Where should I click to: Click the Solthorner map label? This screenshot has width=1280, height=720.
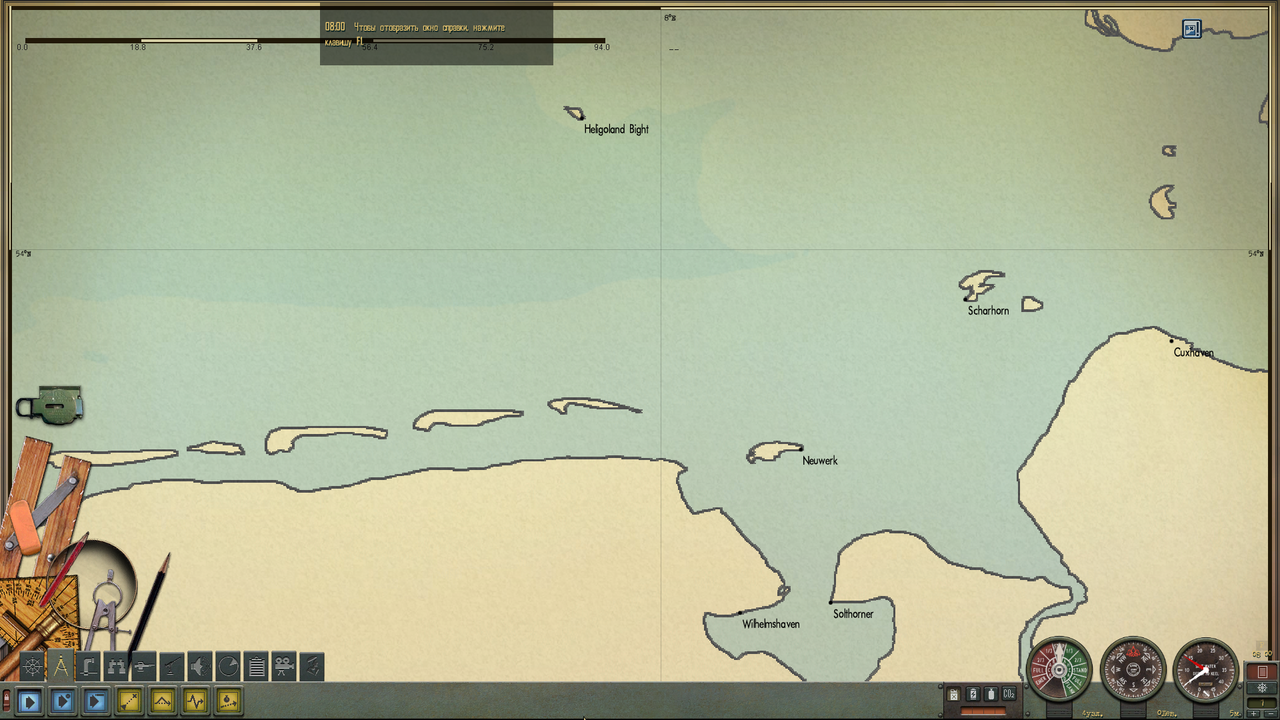tap(853, 613)
